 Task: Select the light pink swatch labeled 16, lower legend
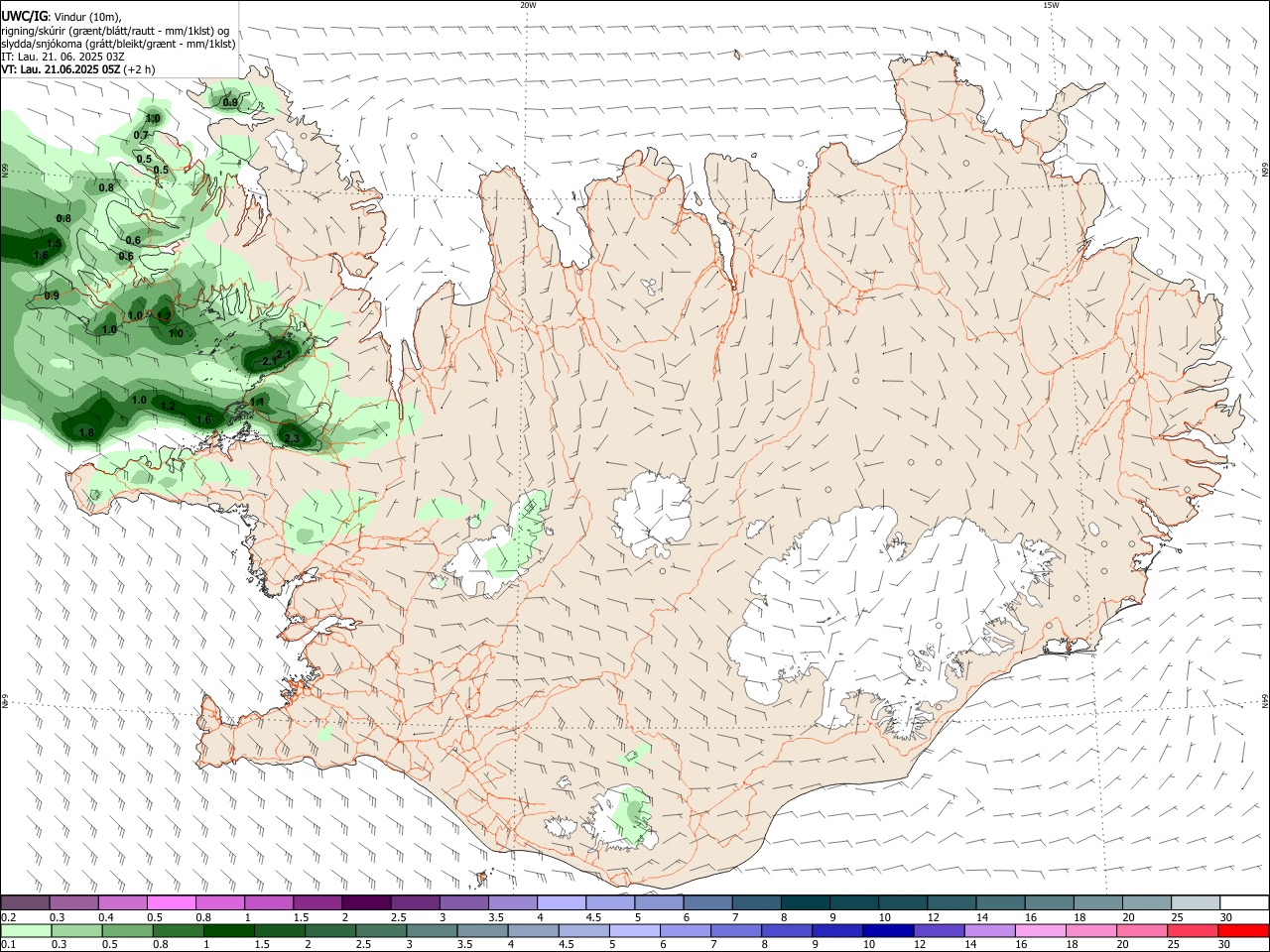pyautogui.click(x=1039, y=930)
